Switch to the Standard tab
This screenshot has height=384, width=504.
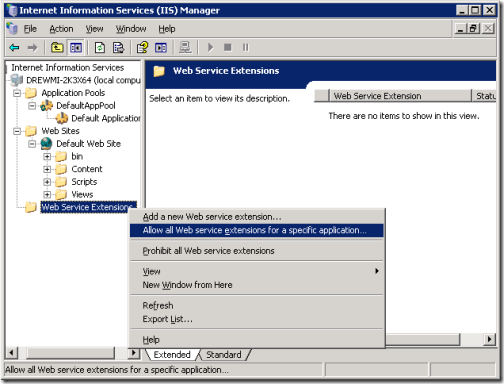point(224,355)
